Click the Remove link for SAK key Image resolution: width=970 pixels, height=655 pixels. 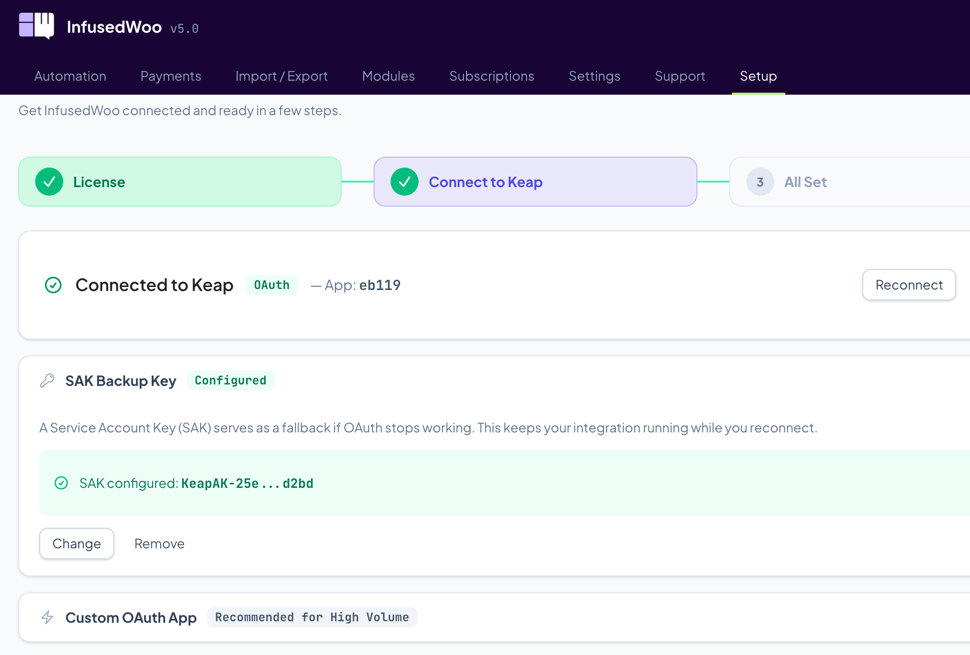click(159, 544)
